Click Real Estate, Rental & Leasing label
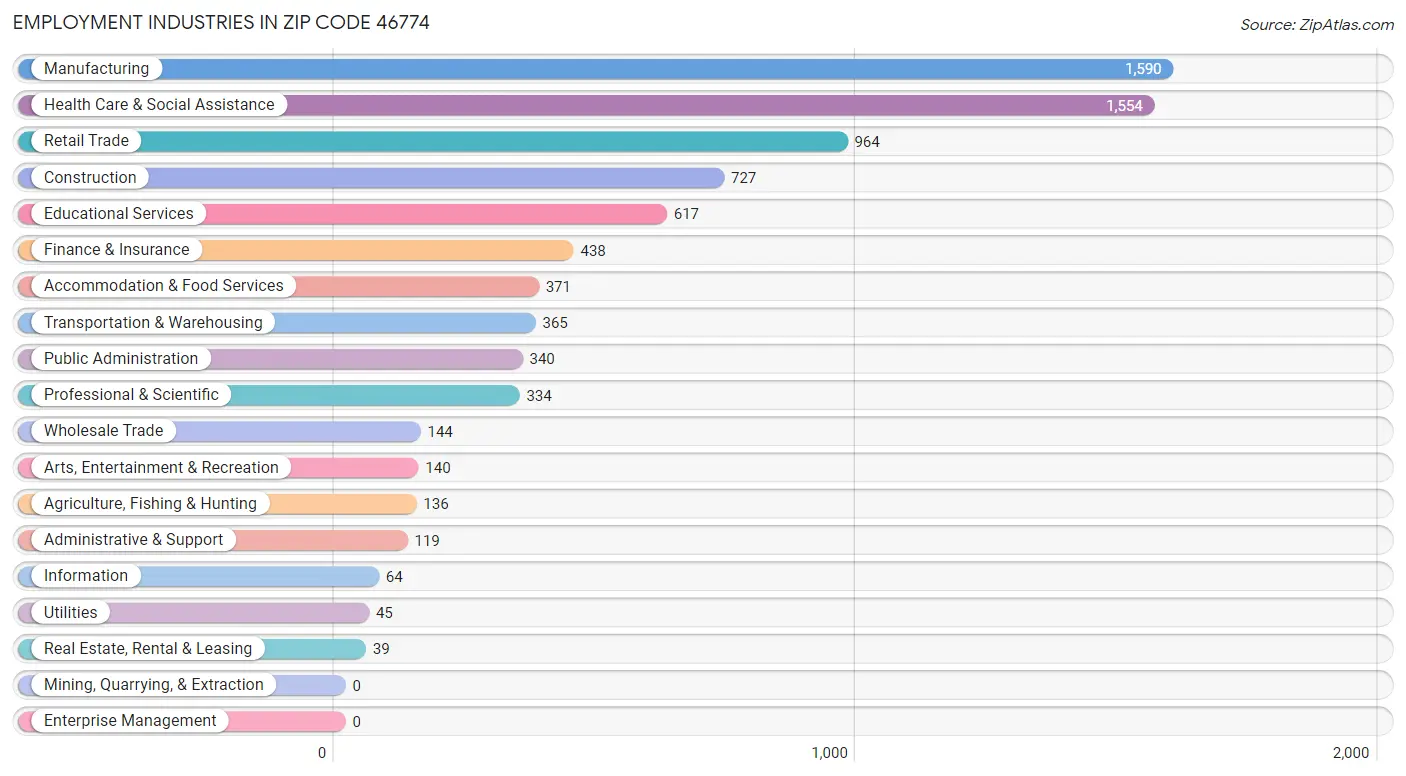Image resolution: width=1406 pixels, height=776 pixels. tap(148, 649)
